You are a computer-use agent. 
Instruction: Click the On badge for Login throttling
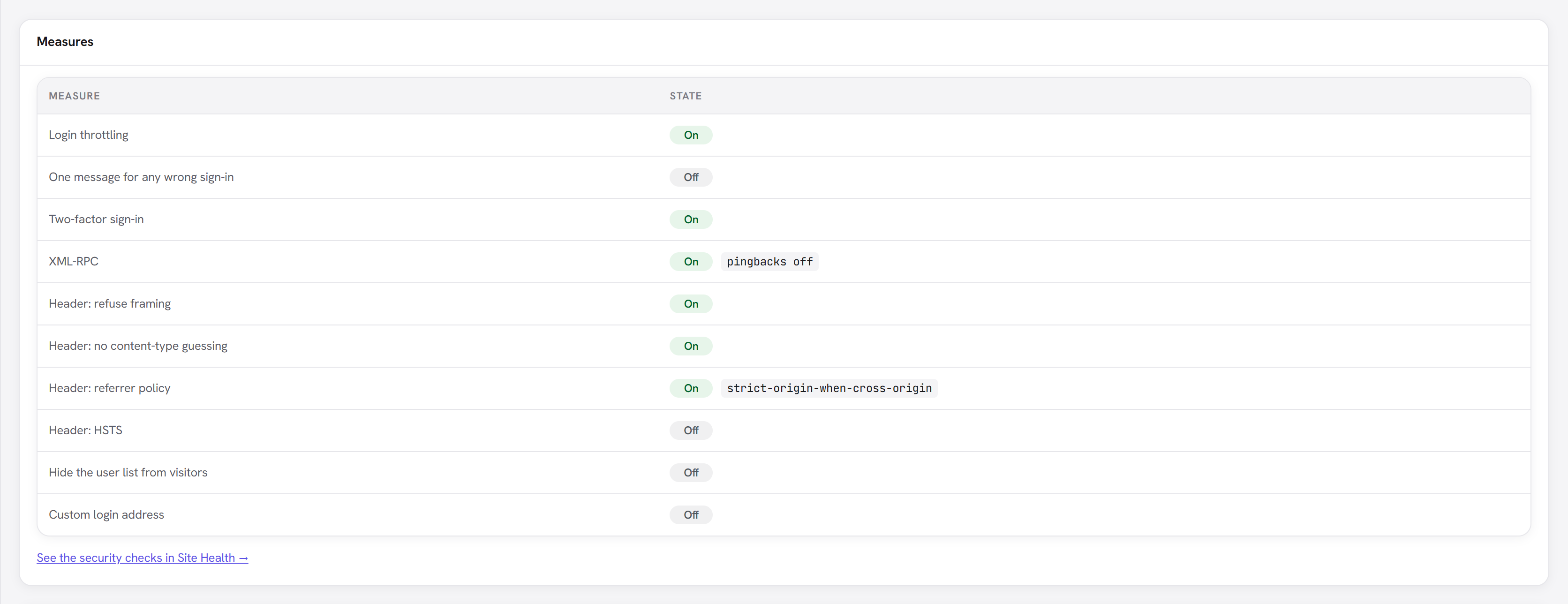tap(691, 135)
